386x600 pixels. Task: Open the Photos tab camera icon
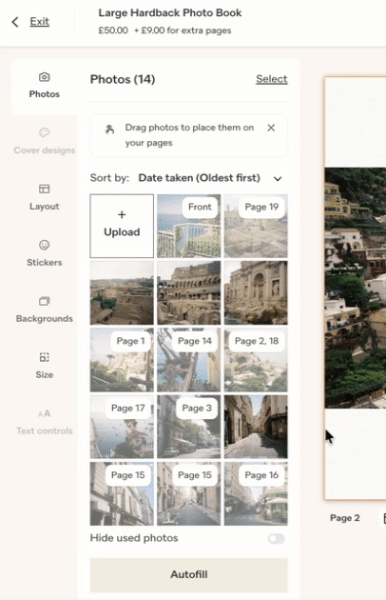(44, 77)
